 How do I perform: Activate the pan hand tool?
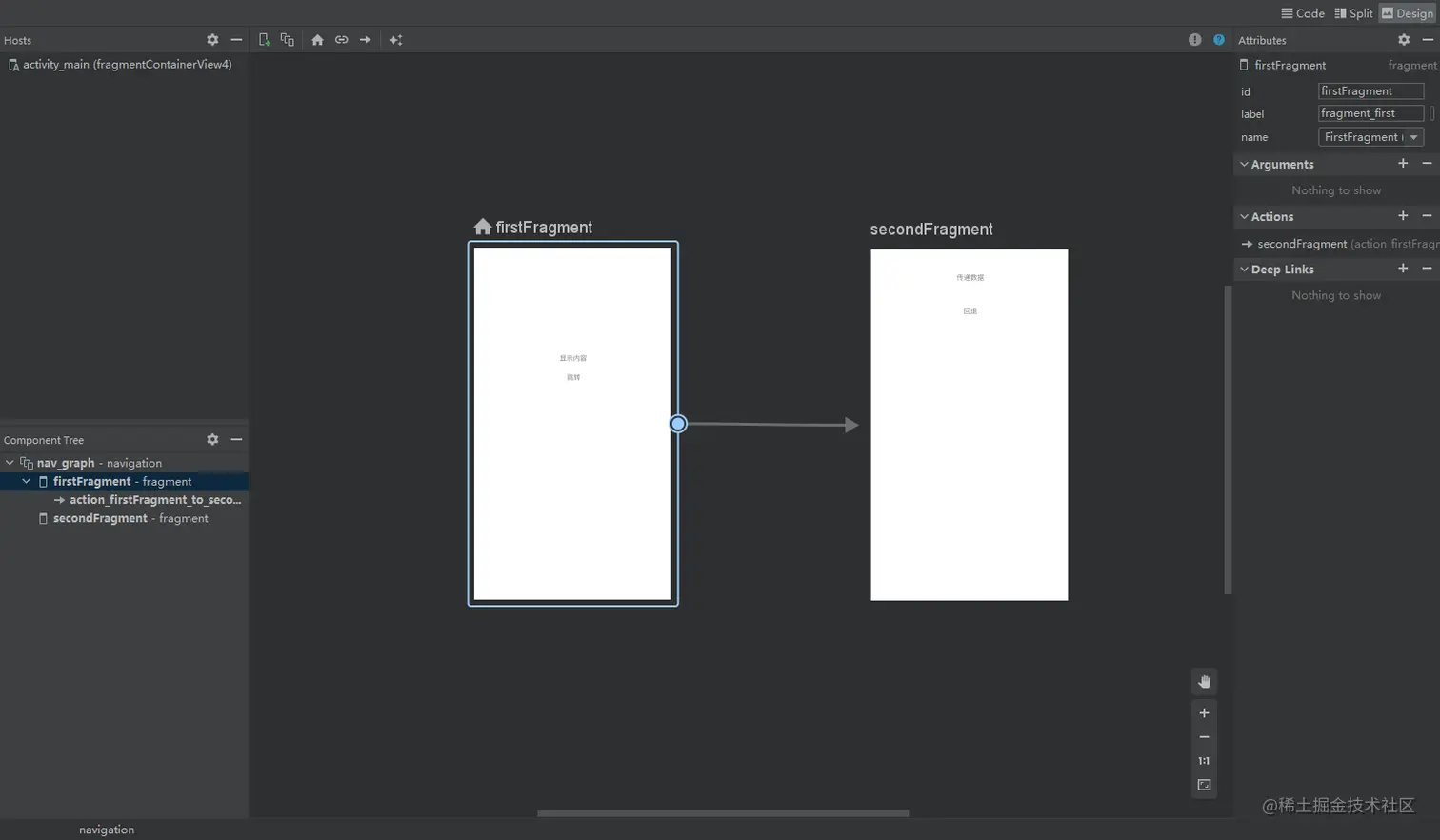(1204, 682)
